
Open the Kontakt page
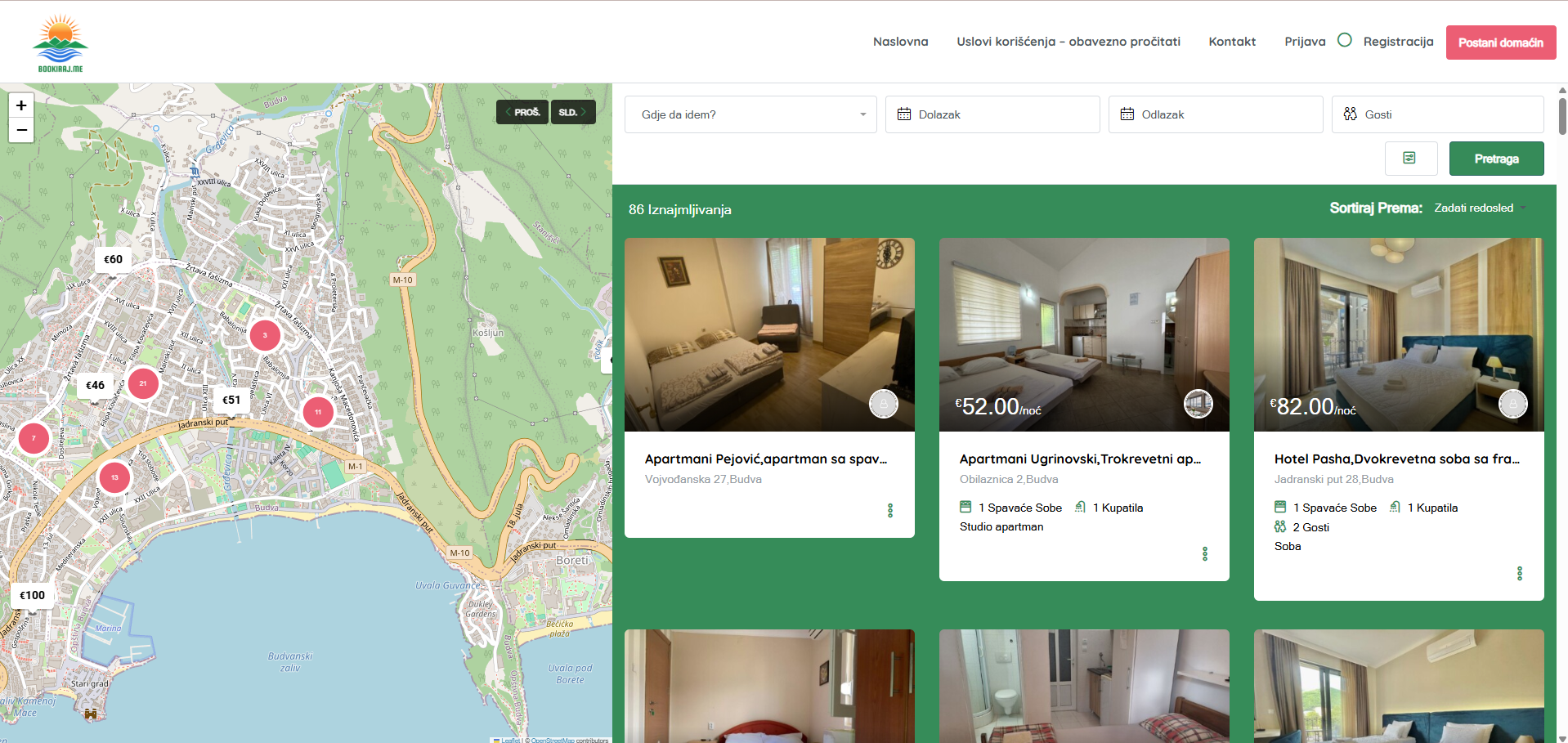(x=1232, y=42)
